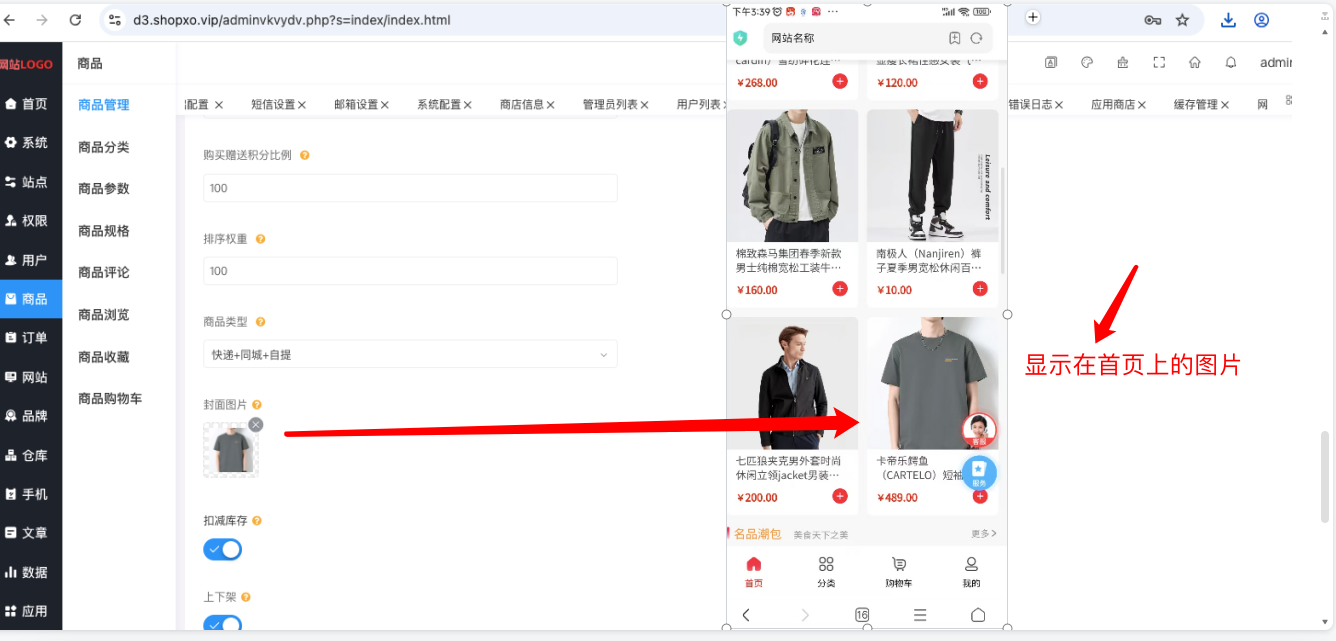Open 商品分类 in the submenu
The height and width of the screenshot is (641, 1336).
click(x=104, y=147)
